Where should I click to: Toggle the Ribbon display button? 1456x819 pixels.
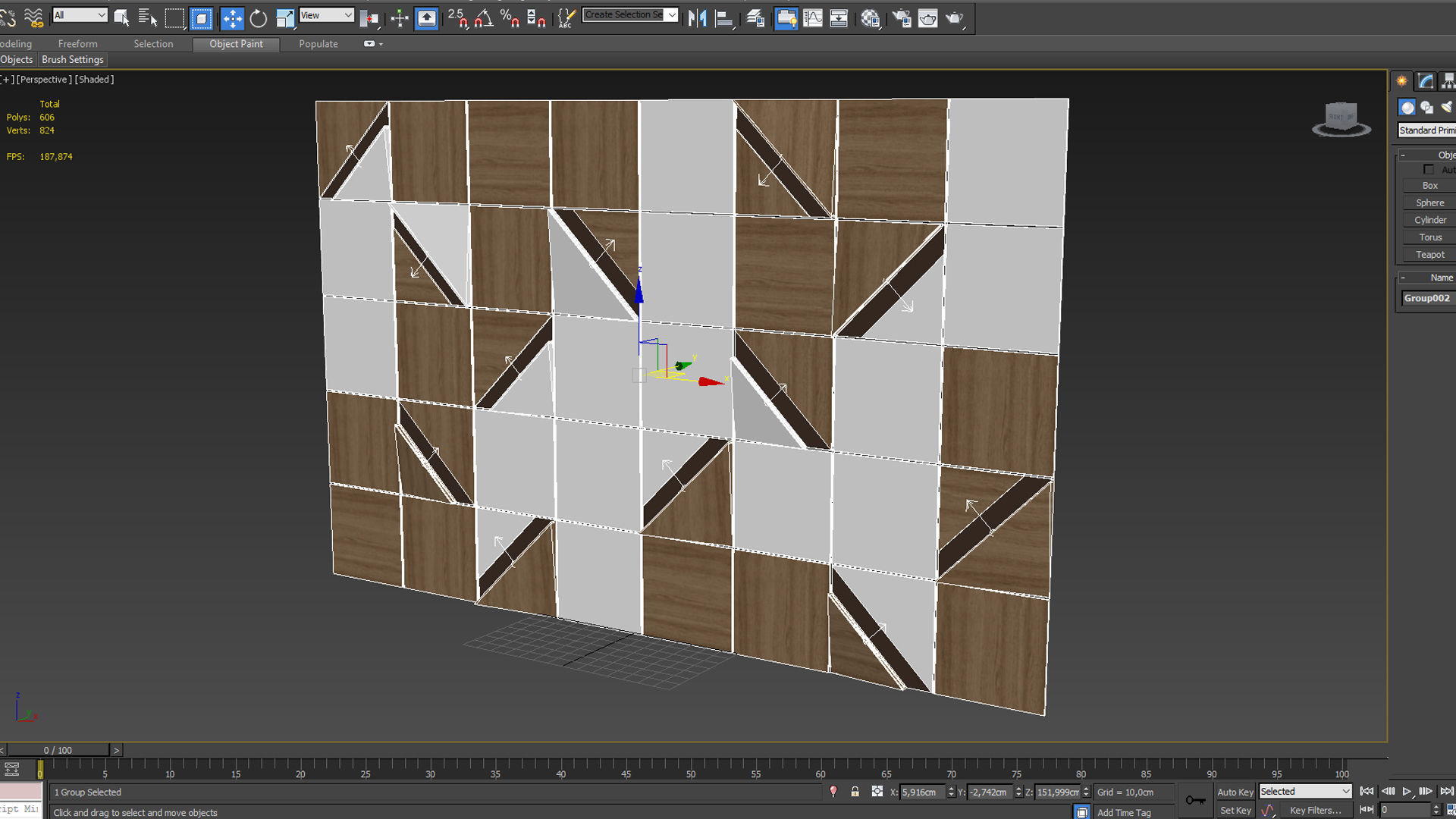click(x=786, y=17)
